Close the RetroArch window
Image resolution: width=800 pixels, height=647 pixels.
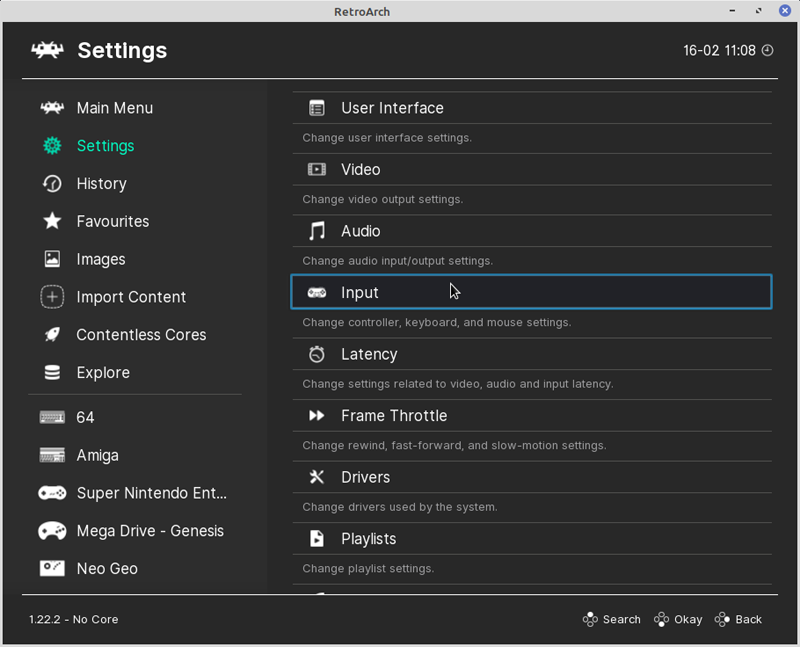[x=785, y=11]
